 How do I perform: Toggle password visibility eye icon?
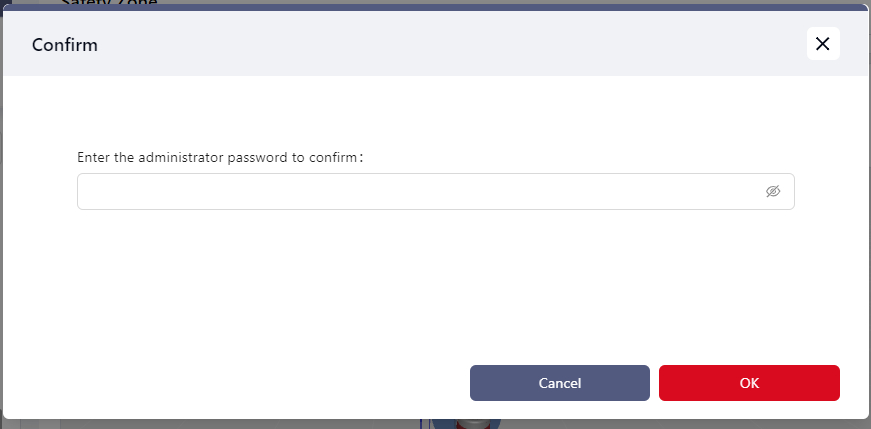click(773, 192)
